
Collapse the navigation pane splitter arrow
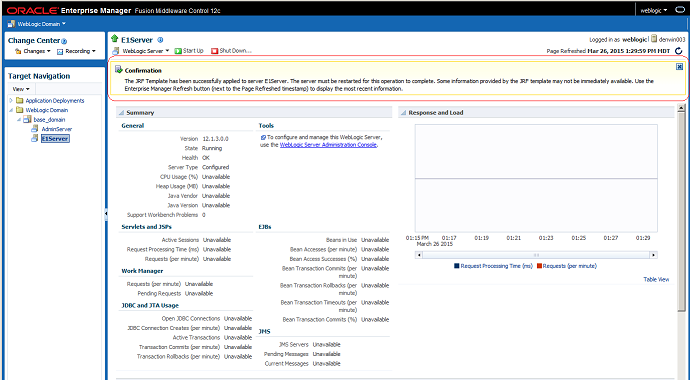click(x=106, y=214)
